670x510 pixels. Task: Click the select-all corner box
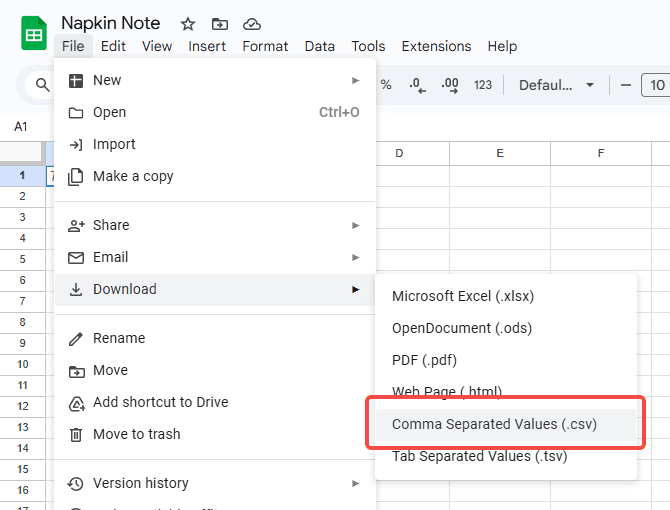22,153
